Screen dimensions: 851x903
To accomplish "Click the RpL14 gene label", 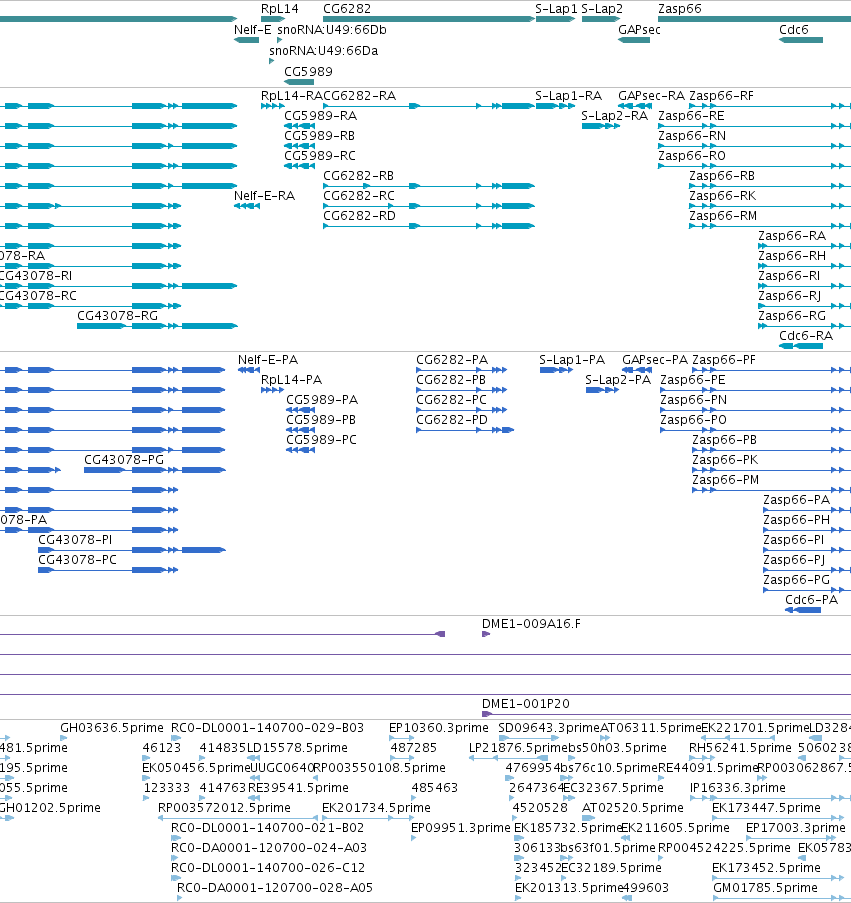I will click(279, 9).
